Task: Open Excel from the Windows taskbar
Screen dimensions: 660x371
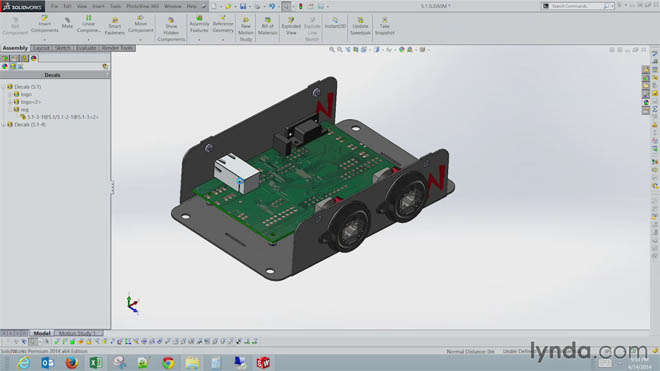Action: pyautogui.click(x=96, y=362)
